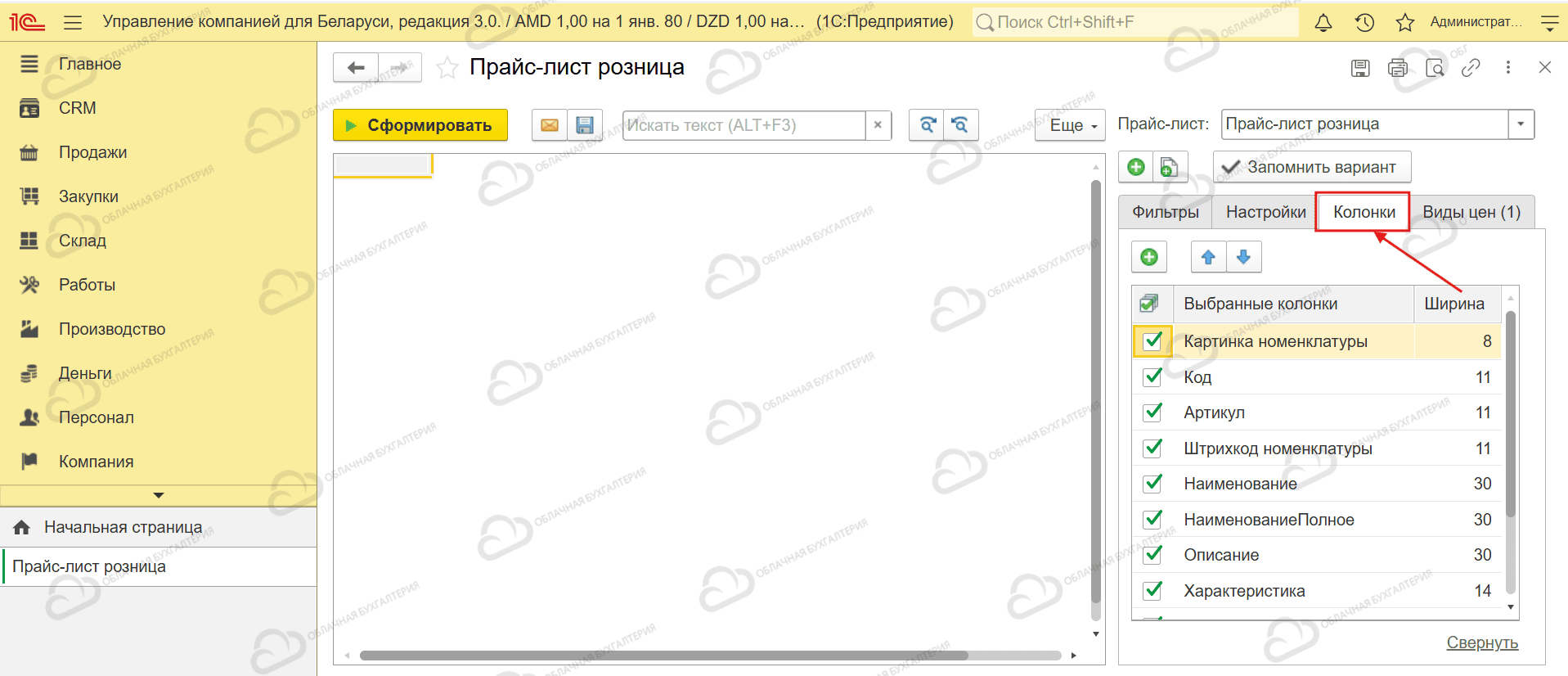Add a column with green plus

1149,257
